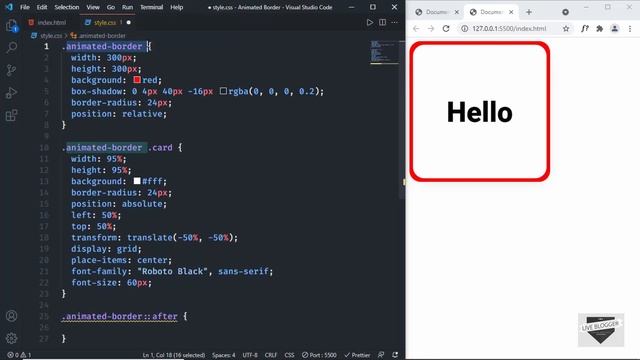This screenshot has height=360, width=640.
Task: Open the Accounts menu icon
Action: [12, 316]
